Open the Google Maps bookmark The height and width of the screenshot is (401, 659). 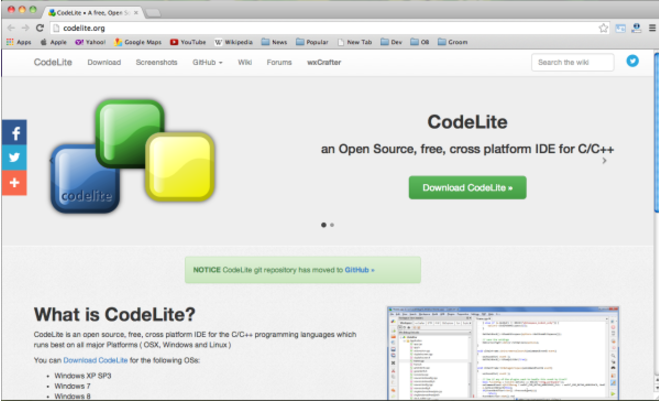(x=138, y=42)
